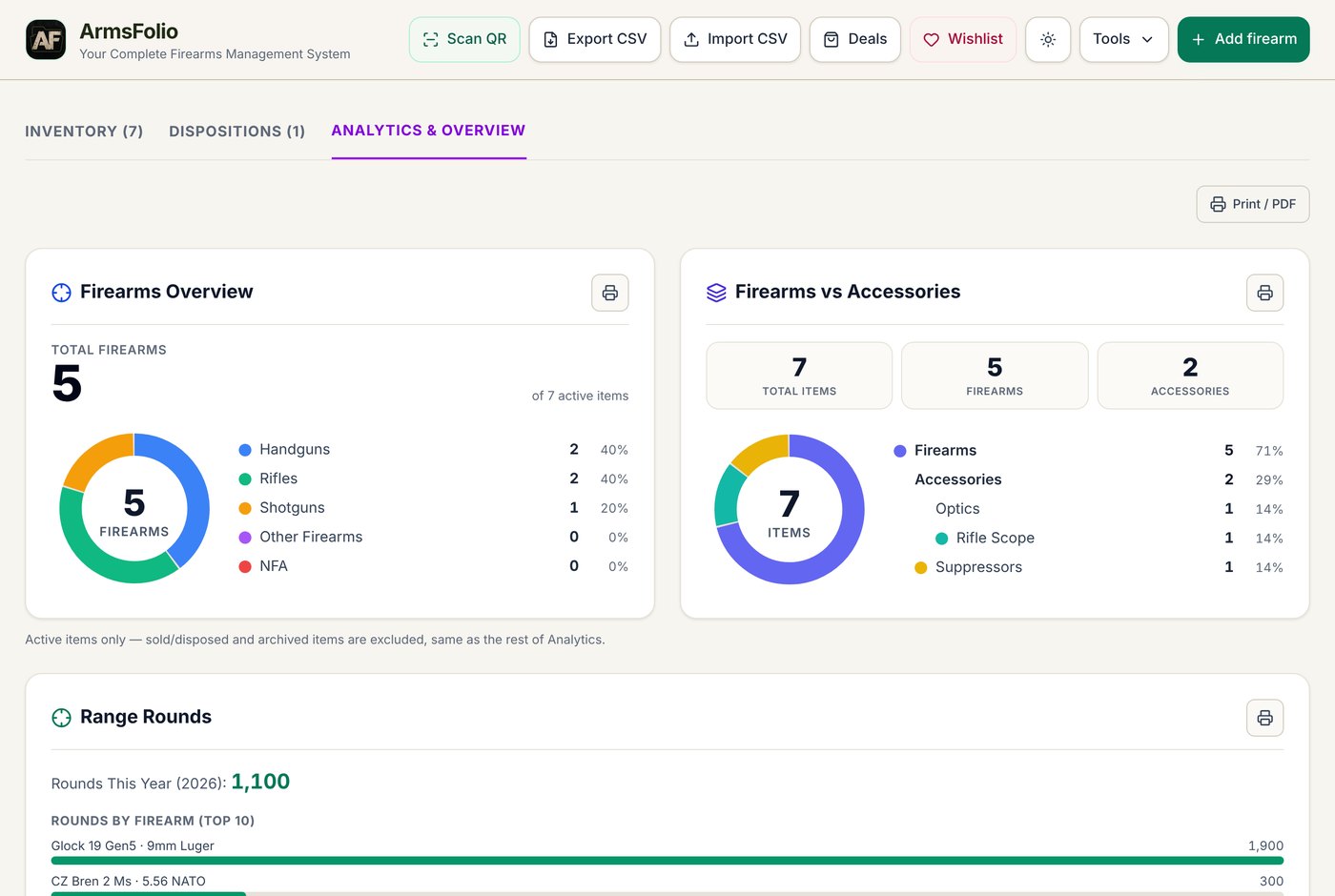Open the Deals page
This screenshot has width=1335, height=896.
[855, 39]
